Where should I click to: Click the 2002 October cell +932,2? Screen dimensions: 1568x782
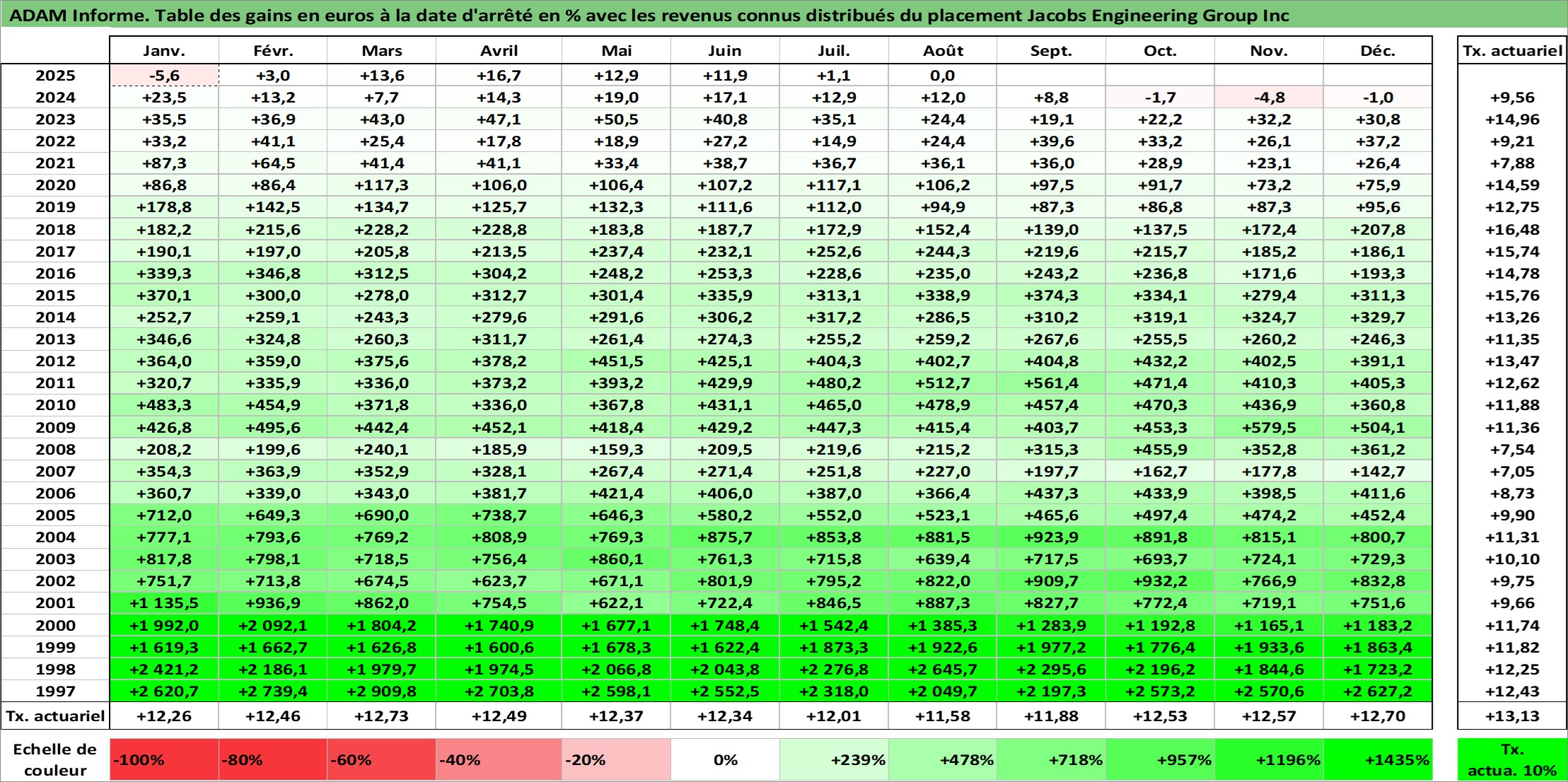[1160, 580]
